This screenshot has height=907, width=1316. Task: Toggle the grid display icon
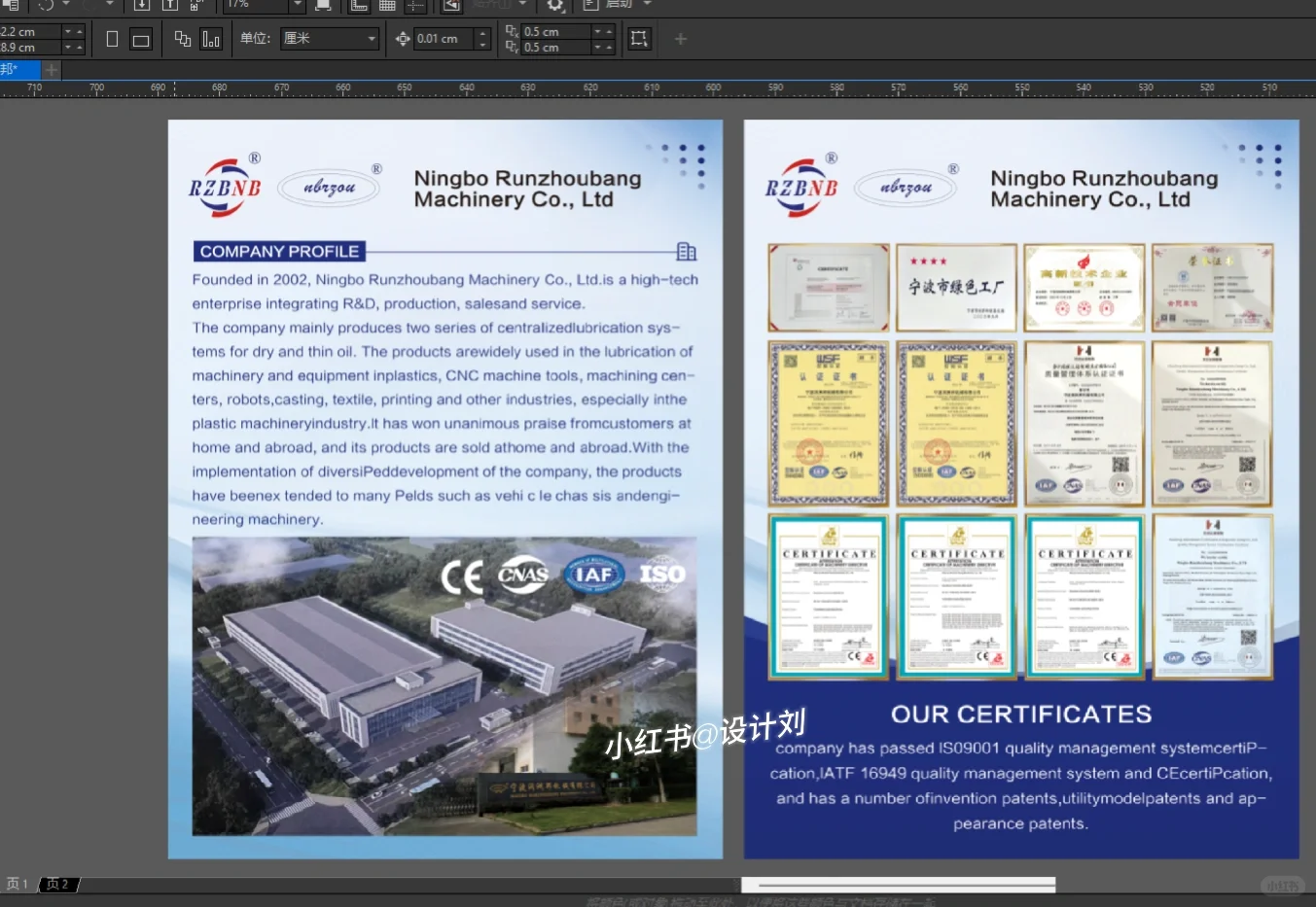(x=387, y=5)
